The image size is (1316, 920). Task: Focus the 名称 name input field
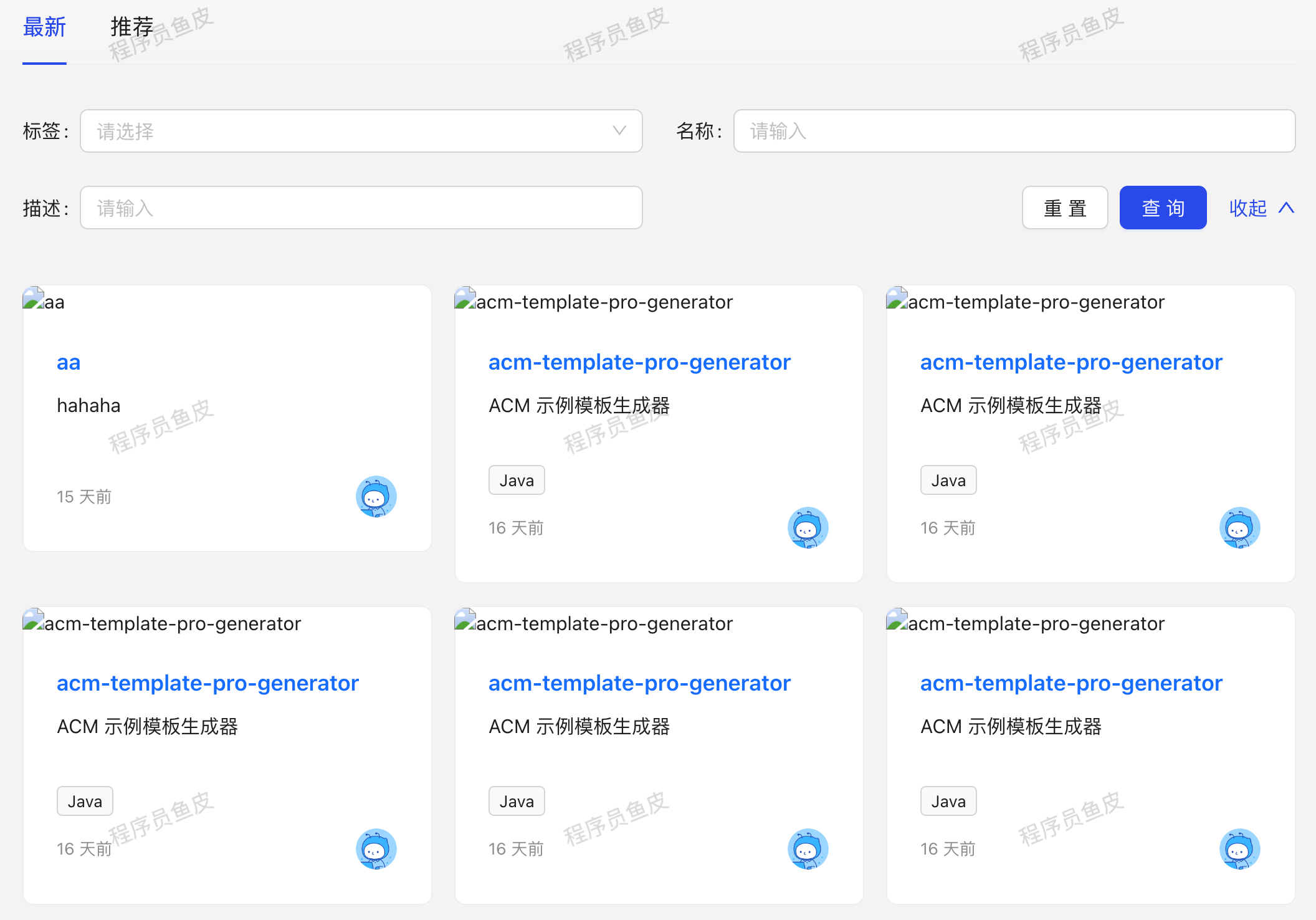click(1014, 131)
